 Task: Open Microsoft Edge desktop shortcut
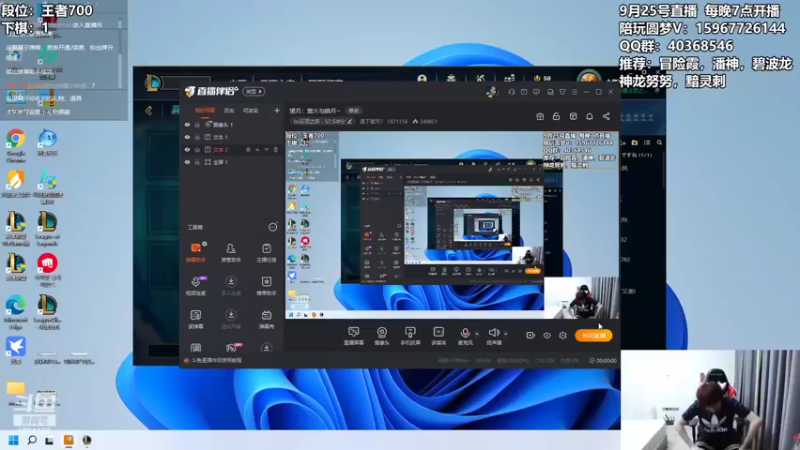16,312
